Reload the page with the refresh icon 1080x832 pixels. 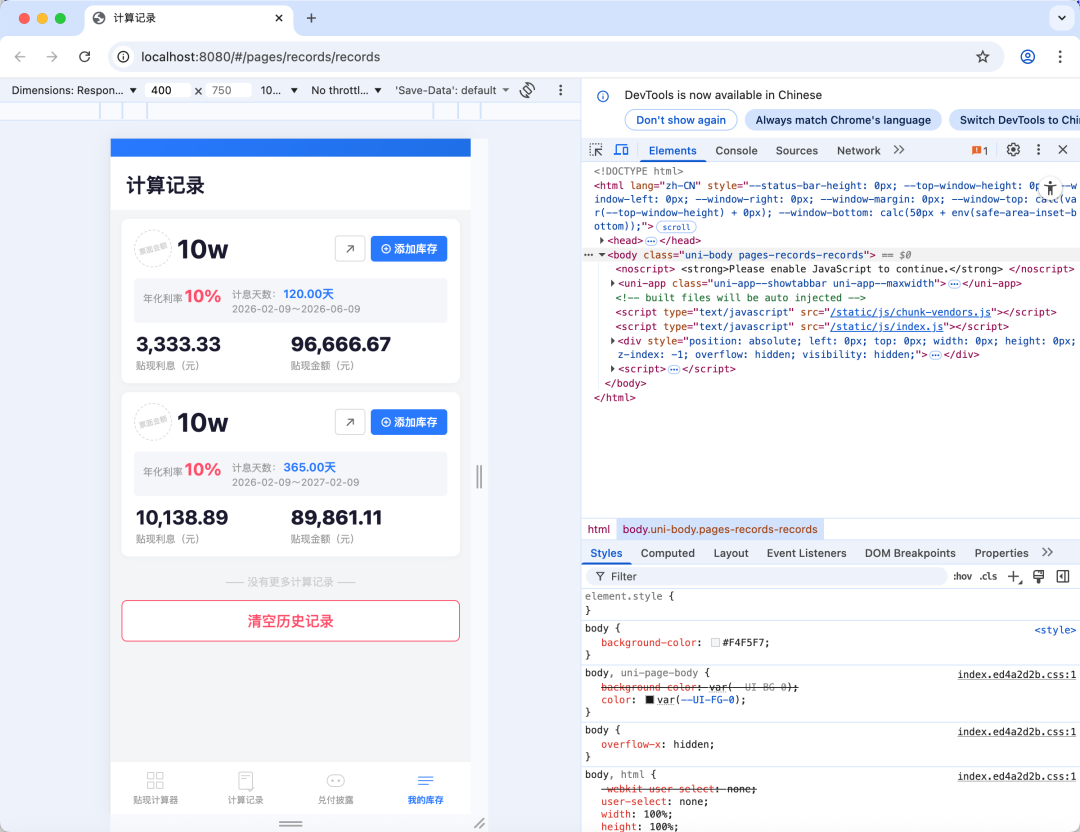(x=85, y=57)
